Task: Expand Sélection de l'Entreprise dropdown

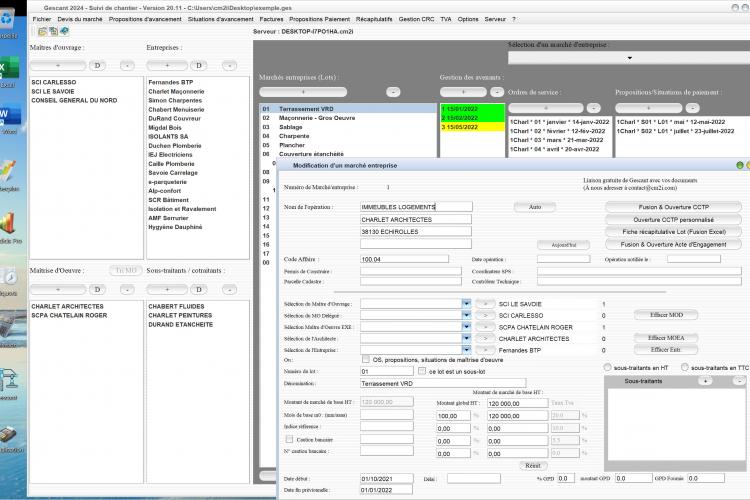Action: click(466, 350)
